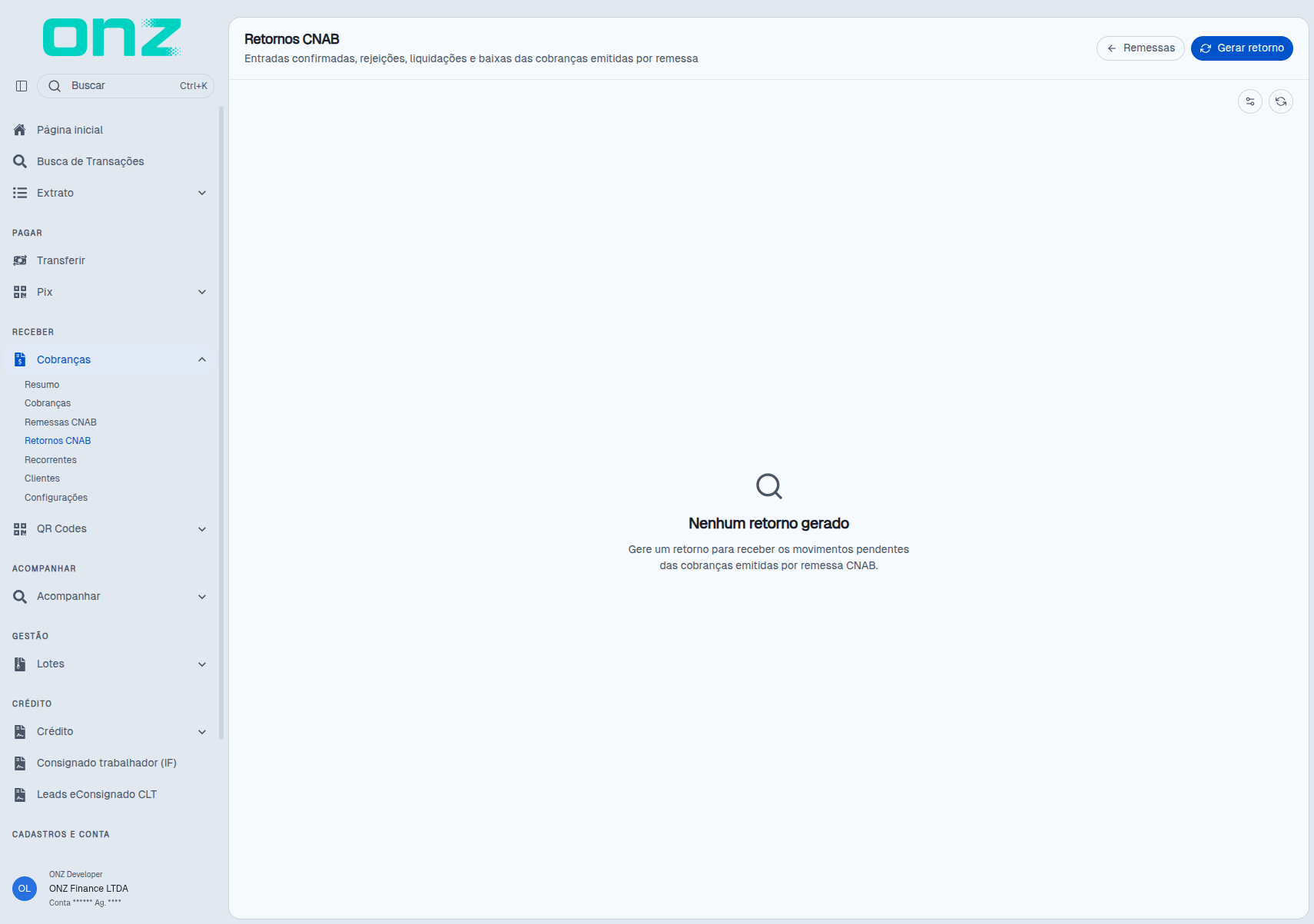Screen dimensions: 1314x924
Task: Toggle the sidebar collapse icon
Action: click(x=22, y=86)
